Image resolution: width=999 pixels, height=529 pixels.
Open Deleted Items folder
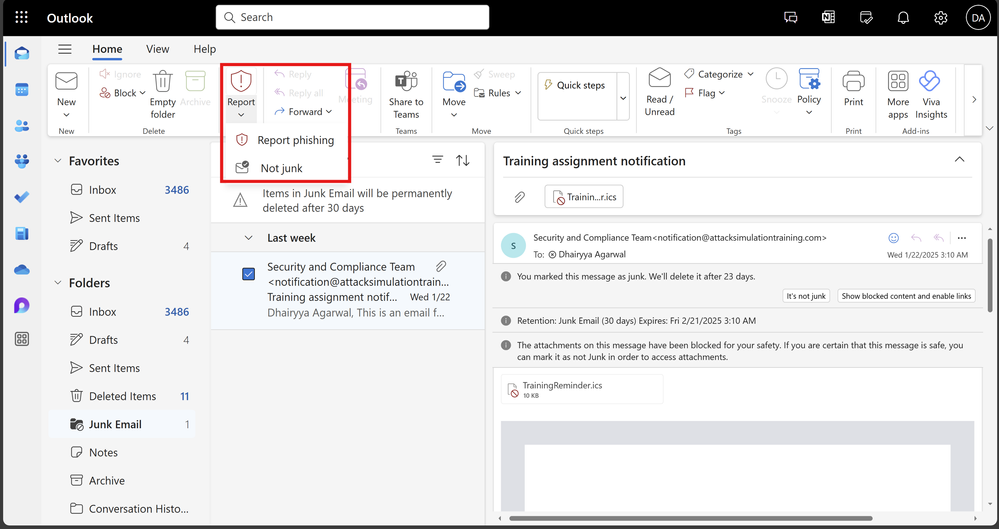tap(122, 396)
